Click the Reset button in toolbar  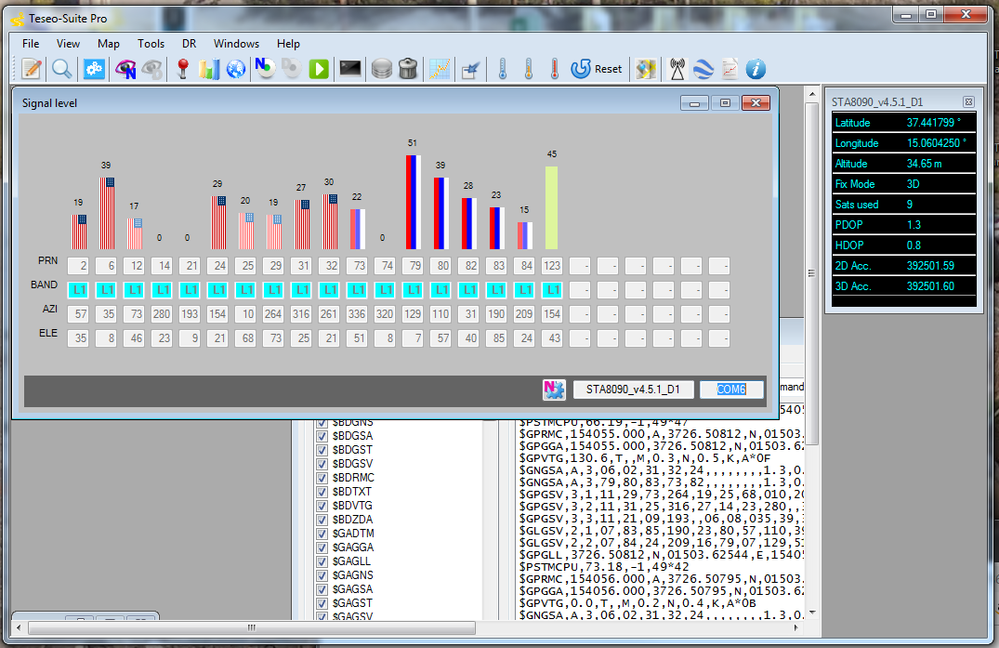tap(596, 69)
